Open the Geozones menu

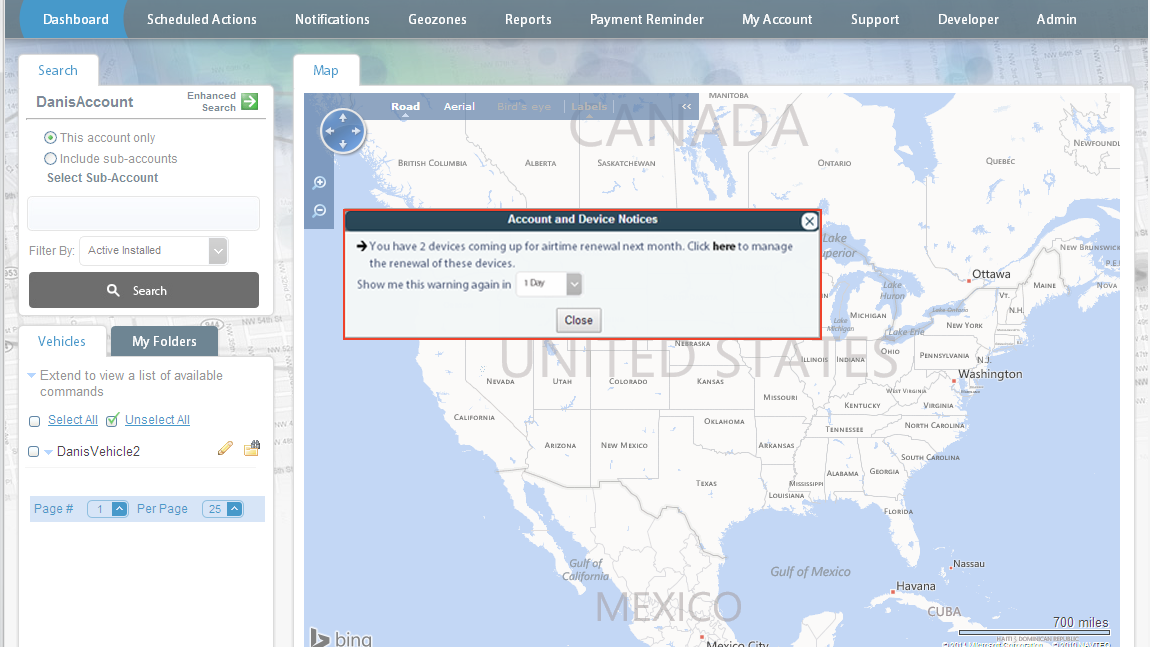click(x=437, y=19)
